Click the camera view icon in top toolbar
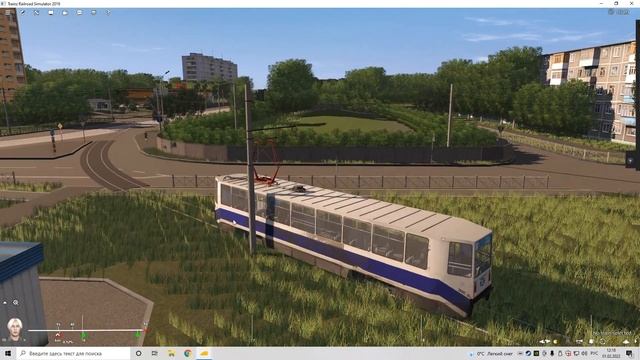Viewport: 640px width, 360px height. (65, 13)
